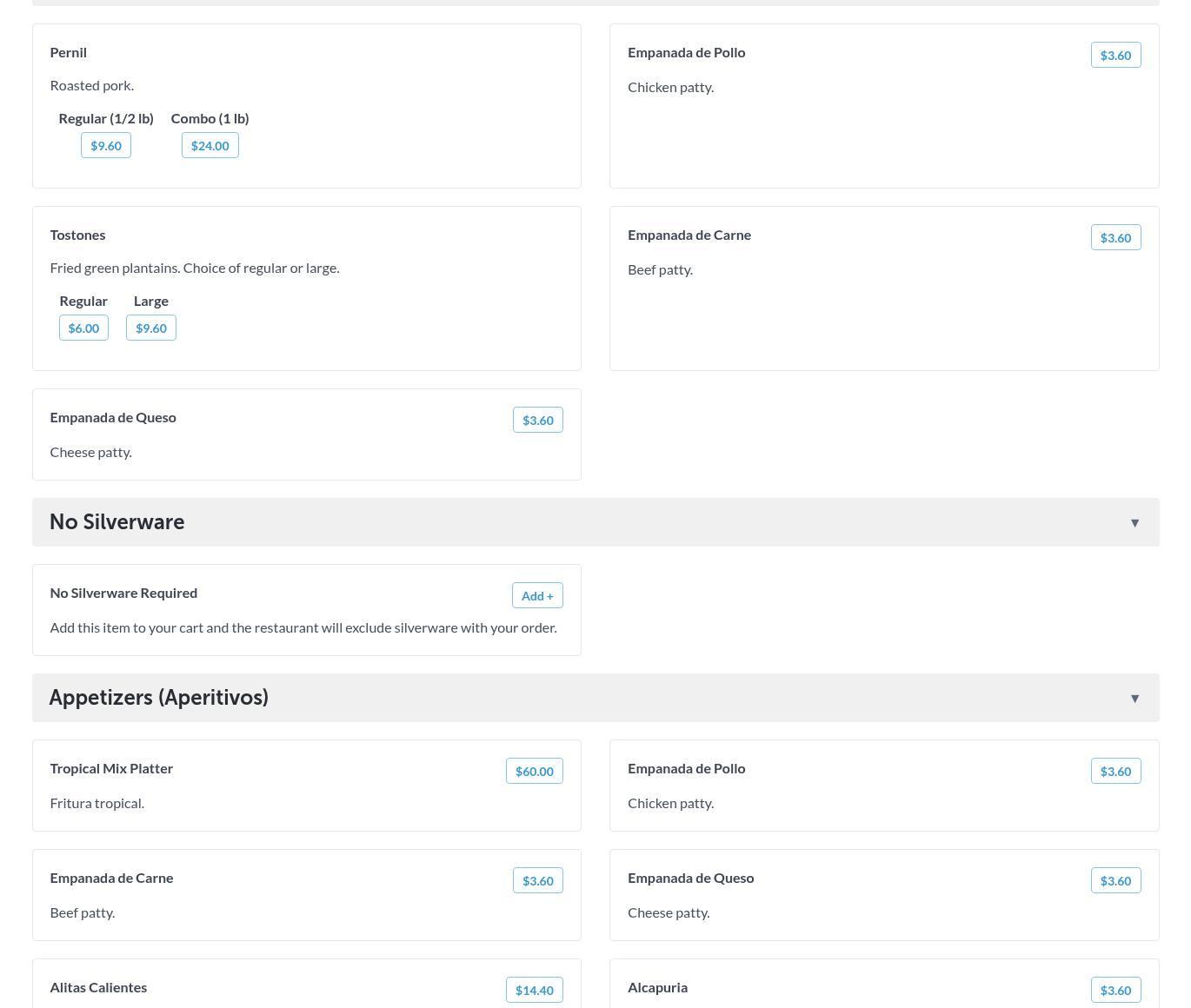1191x1008 pixels.
Task: Click the No Silverware Required description text
Action: 303,627
